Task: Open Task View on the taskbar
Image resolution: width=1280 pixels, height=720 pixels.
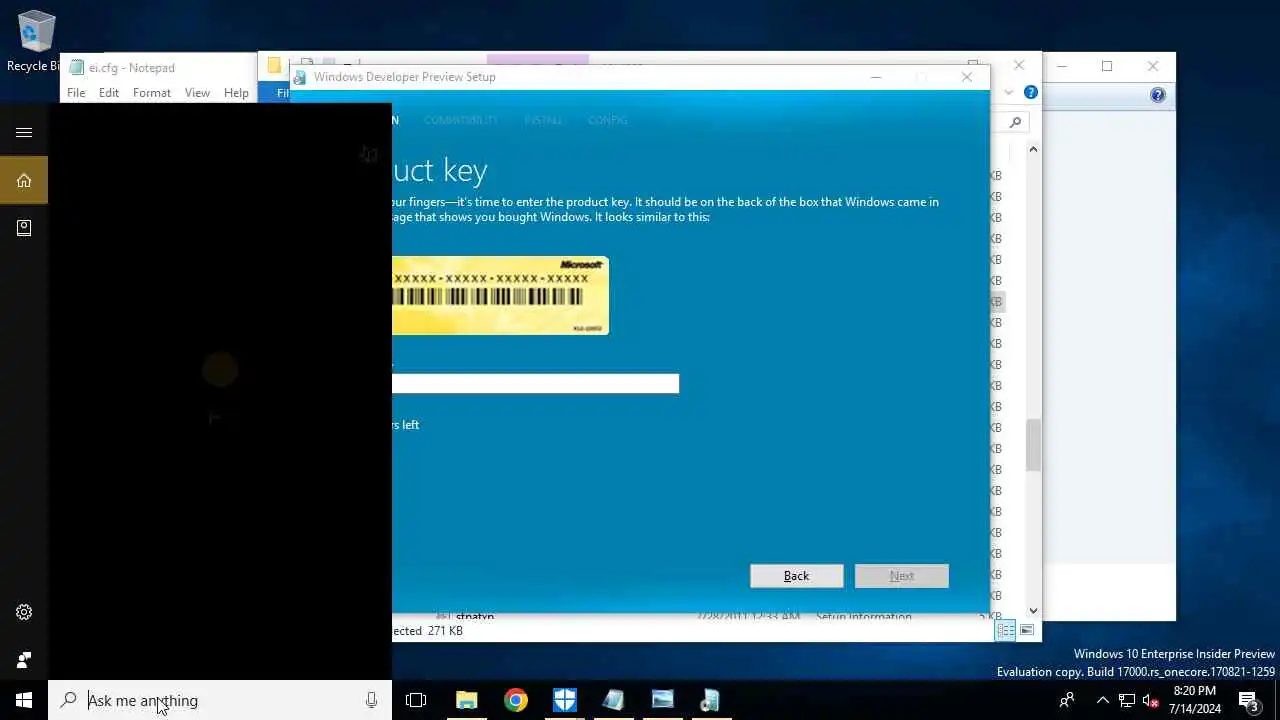Action: click(416, 700)
